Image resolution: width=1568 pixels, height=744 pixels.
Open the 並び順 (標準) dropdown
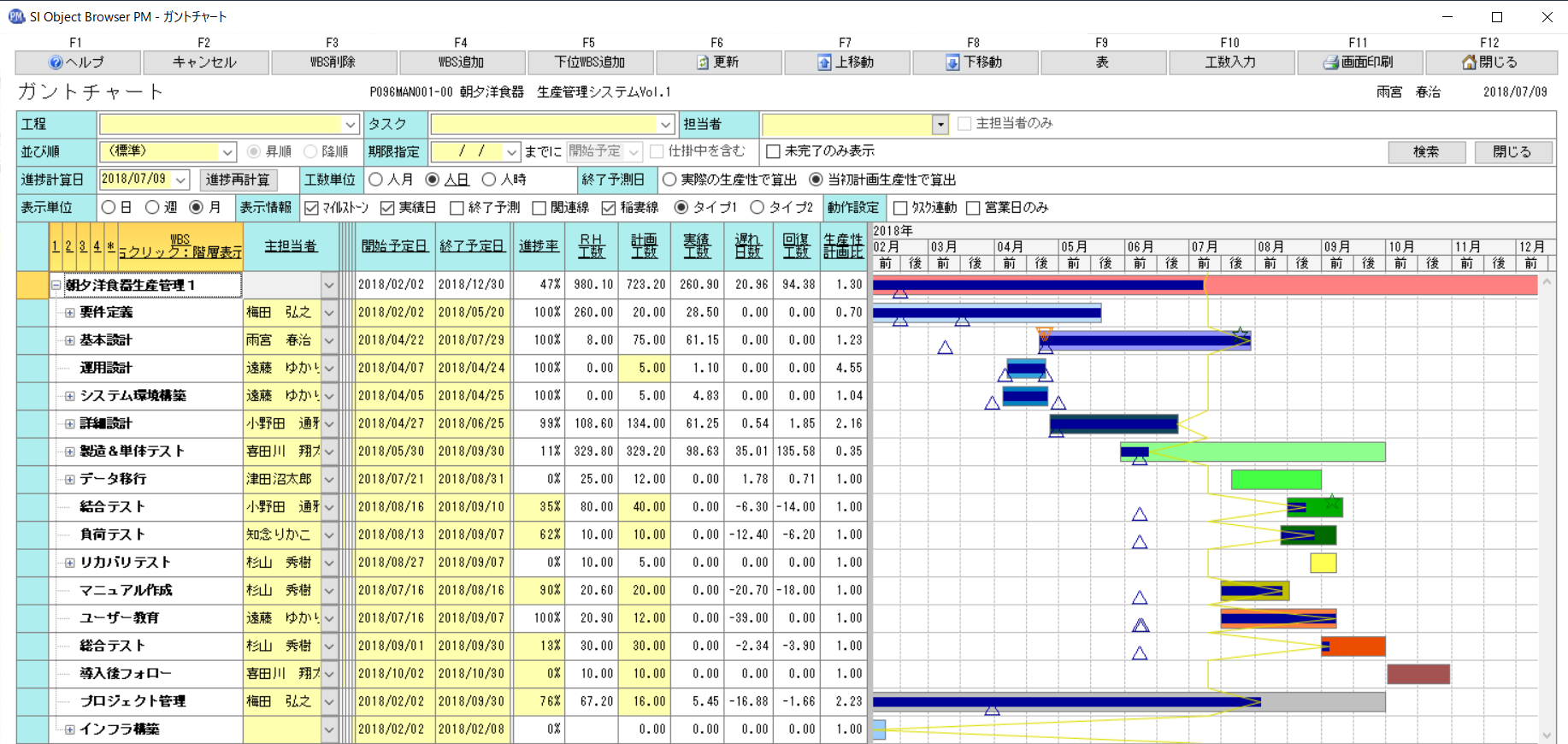click(x=227, y=152)
